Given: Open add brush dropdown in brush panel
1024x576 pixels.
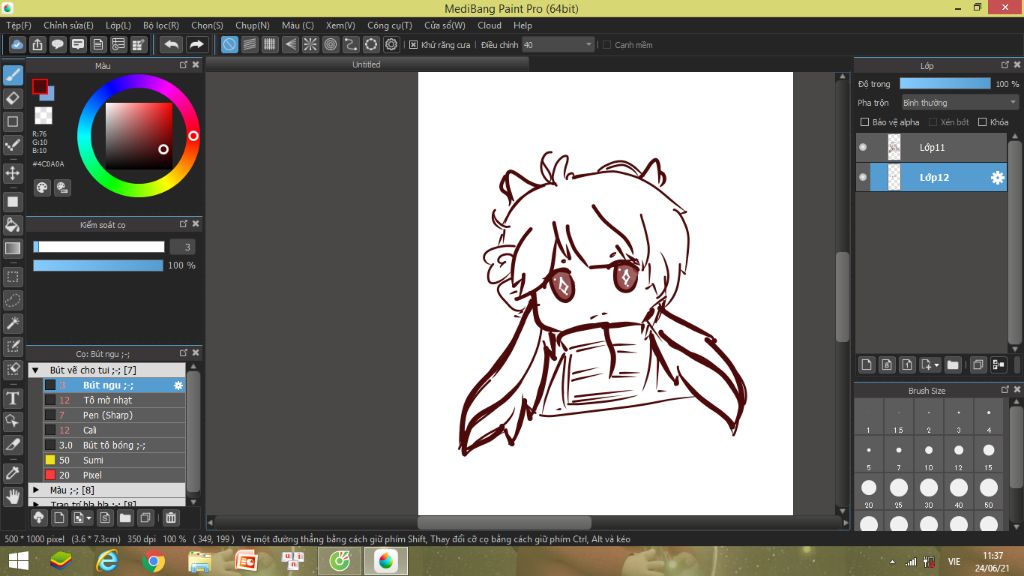Looking at the screenshot, I should pos(89,519).
